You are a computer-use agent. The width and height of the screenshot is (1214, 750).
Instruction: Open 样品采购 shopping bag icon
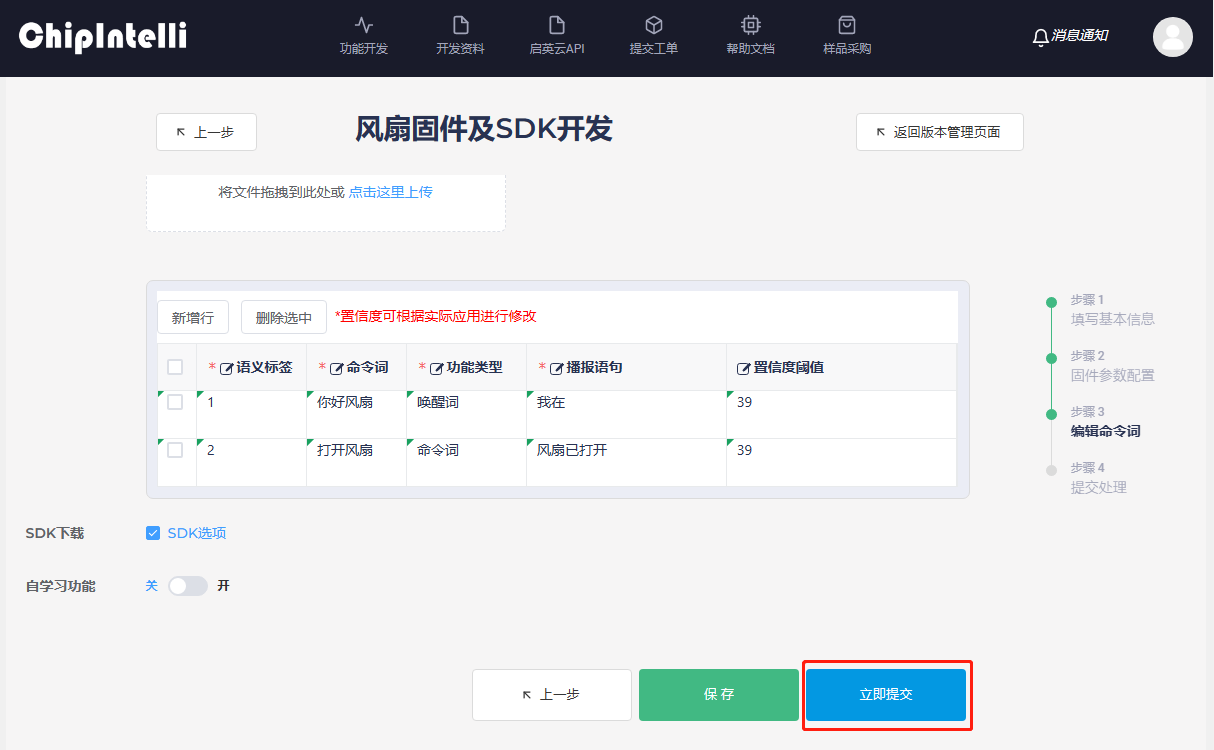coord(847,26)
